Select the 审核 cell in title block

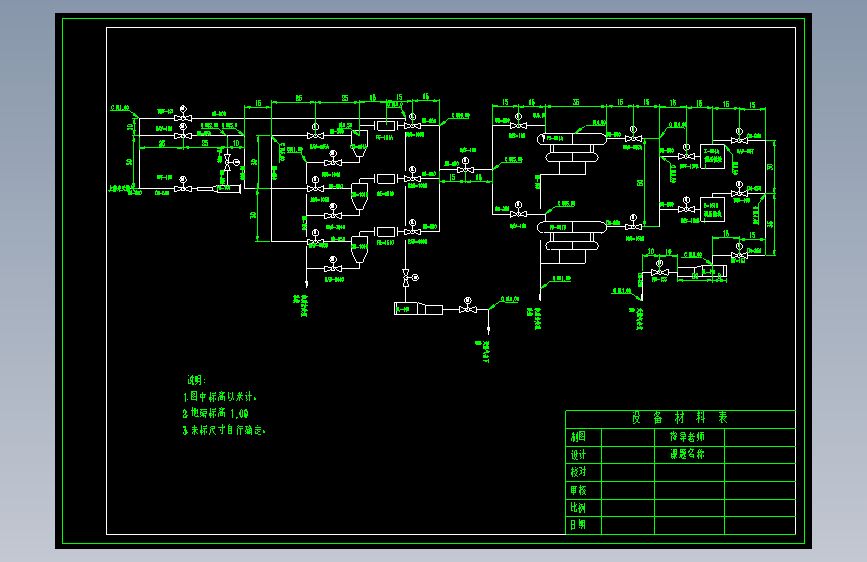[x=583, y=490]
